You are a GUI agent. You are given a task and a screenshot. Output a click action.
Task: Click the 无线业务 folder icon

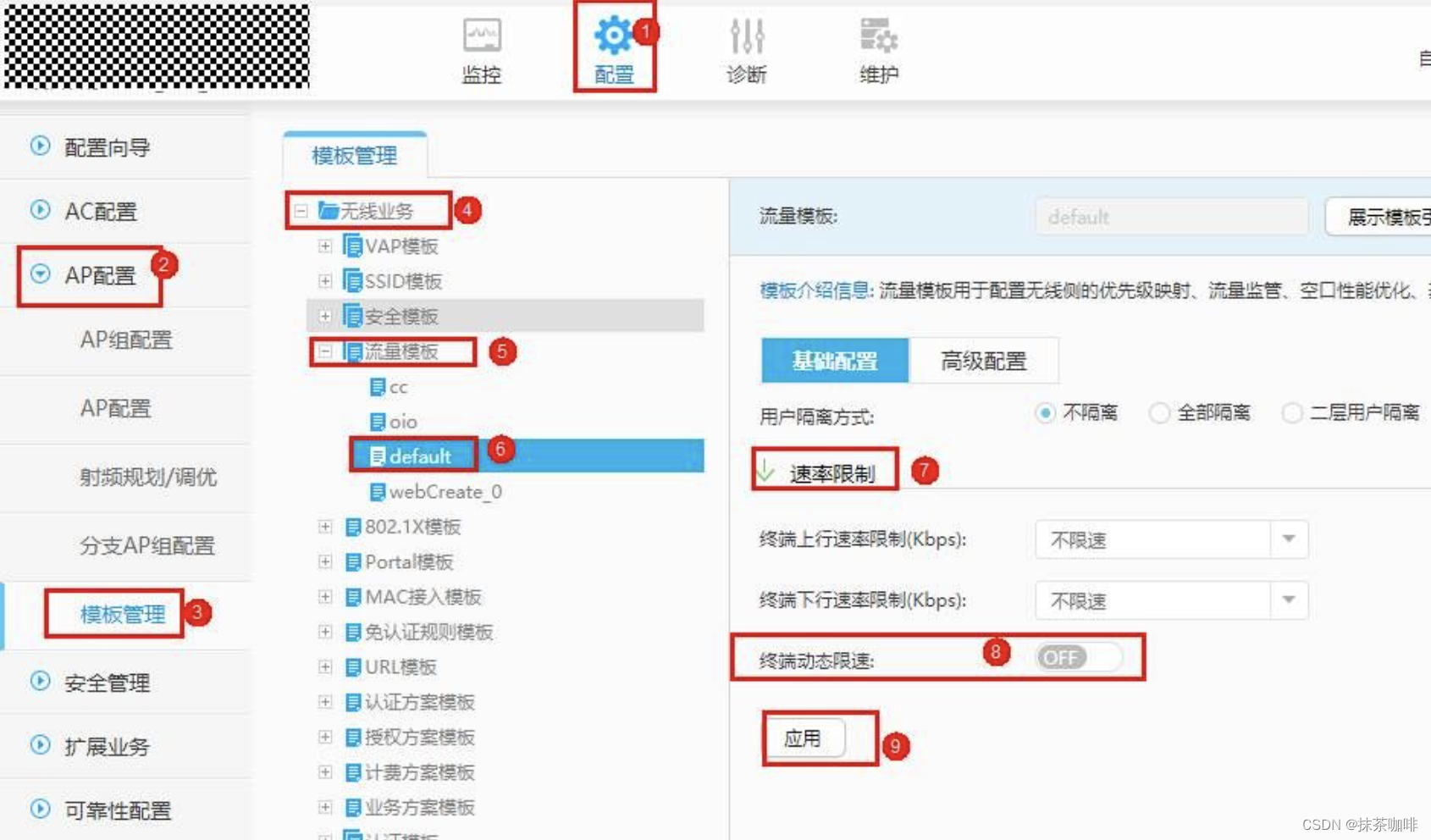tap(329, 210)
